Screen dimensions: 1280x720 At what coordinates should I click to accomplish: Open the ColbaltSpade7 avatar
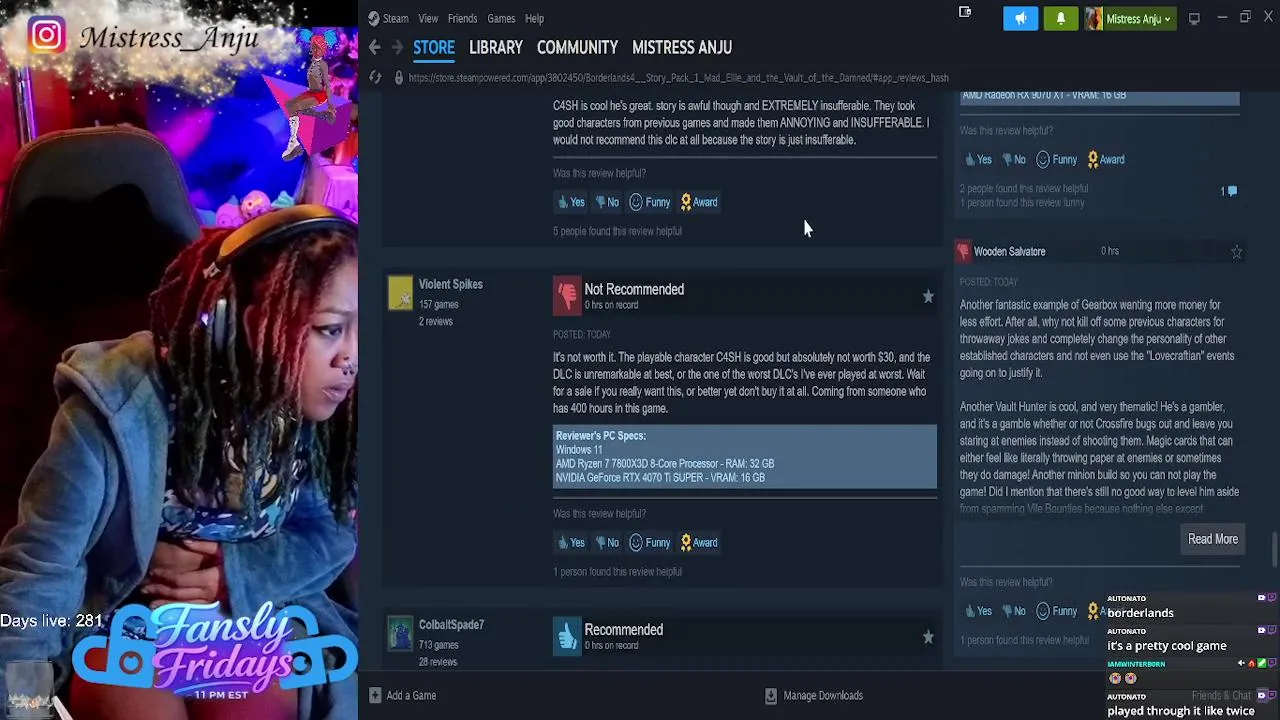point(400,634)
